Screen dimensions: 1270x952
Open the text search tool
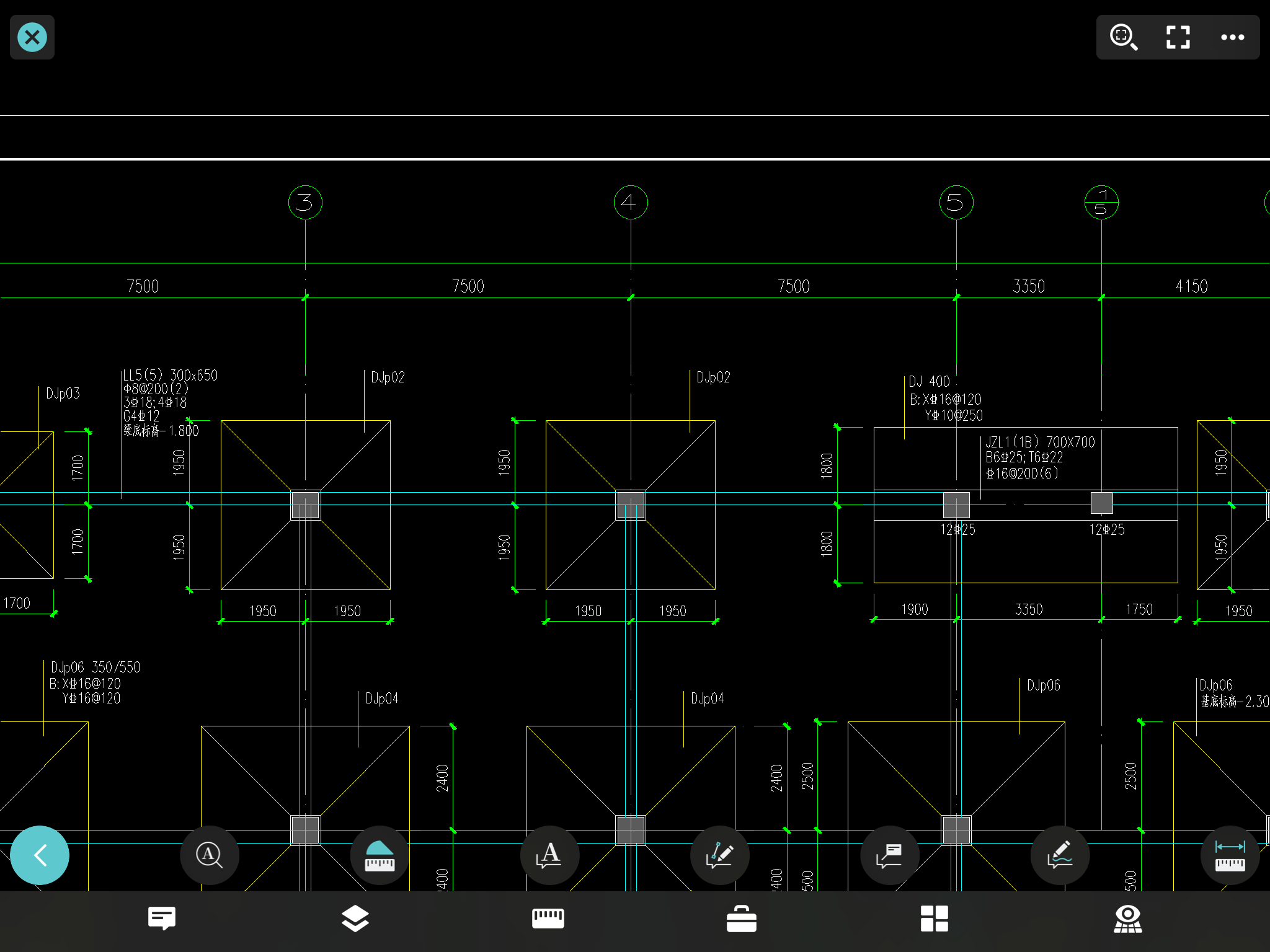click(210, 855)
